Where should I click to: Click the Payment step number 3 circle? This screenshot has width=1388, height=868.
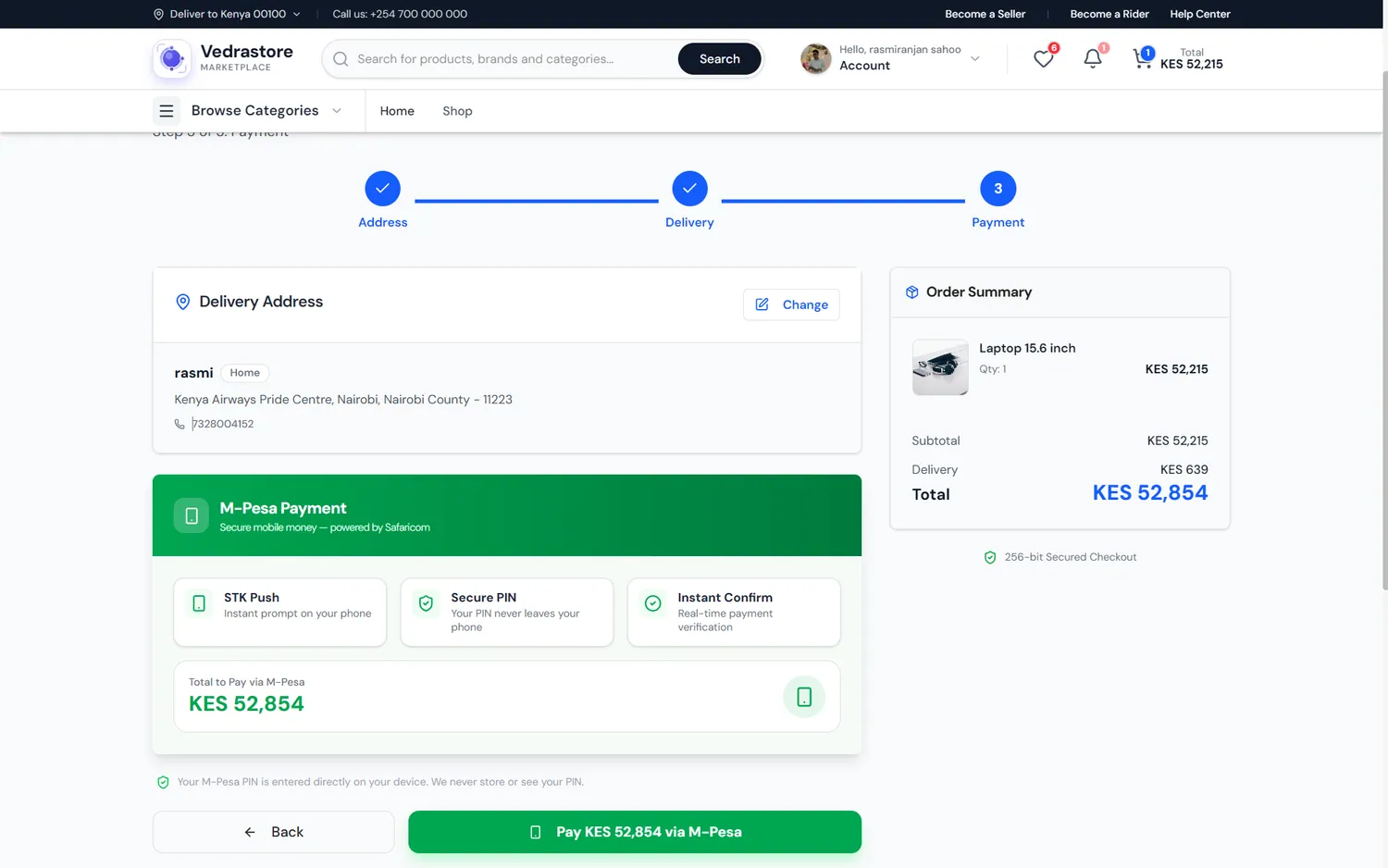point(998,189)
